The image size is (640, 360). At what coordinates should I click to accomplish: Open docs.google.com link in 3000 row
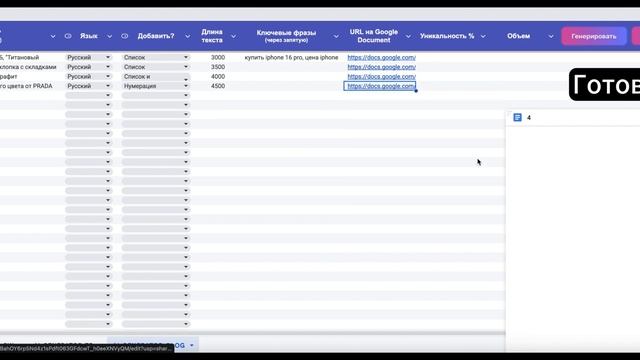pyautogui.click(x=382, y=58)
